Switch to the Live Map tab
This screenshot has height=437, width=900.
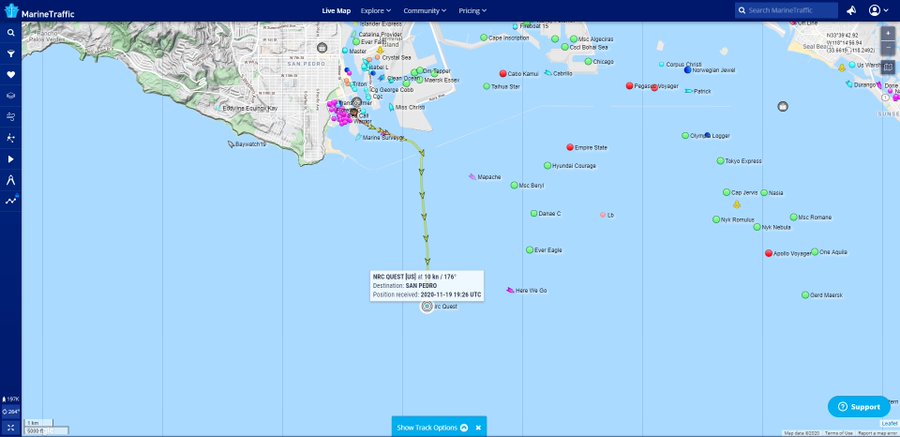click(336, 11)
